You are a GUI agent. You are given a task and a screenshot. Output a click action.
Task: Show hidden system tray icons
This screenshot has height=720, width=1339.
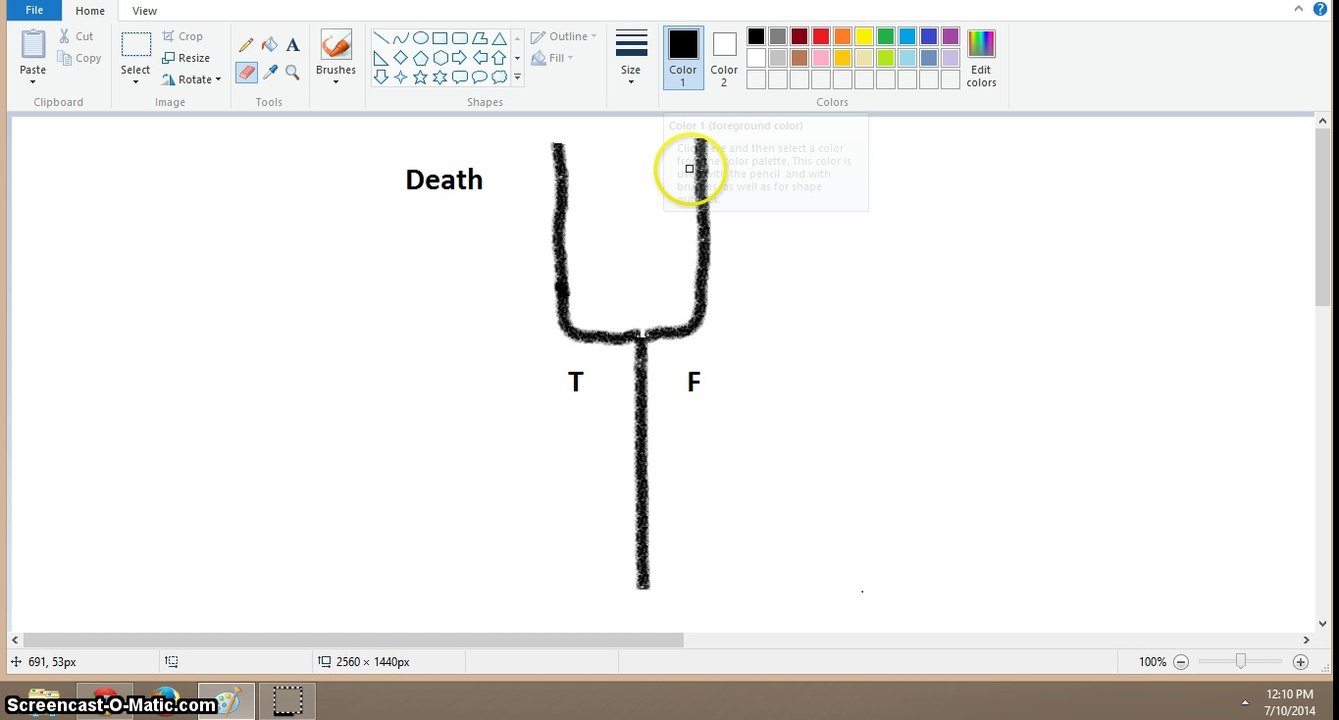click(x=1245, y=702)
